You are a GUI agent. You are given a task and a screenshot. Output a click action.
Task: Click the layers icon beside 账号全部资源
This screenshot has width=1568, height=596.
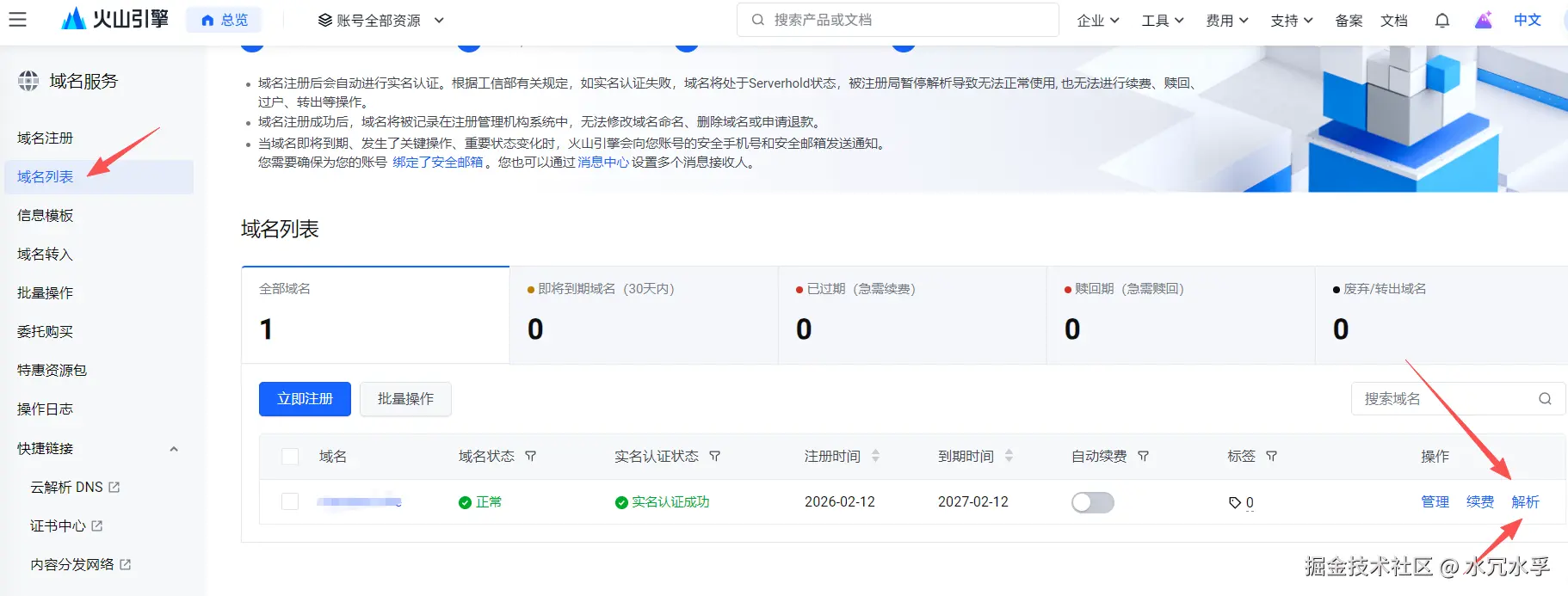click(325, 20)
